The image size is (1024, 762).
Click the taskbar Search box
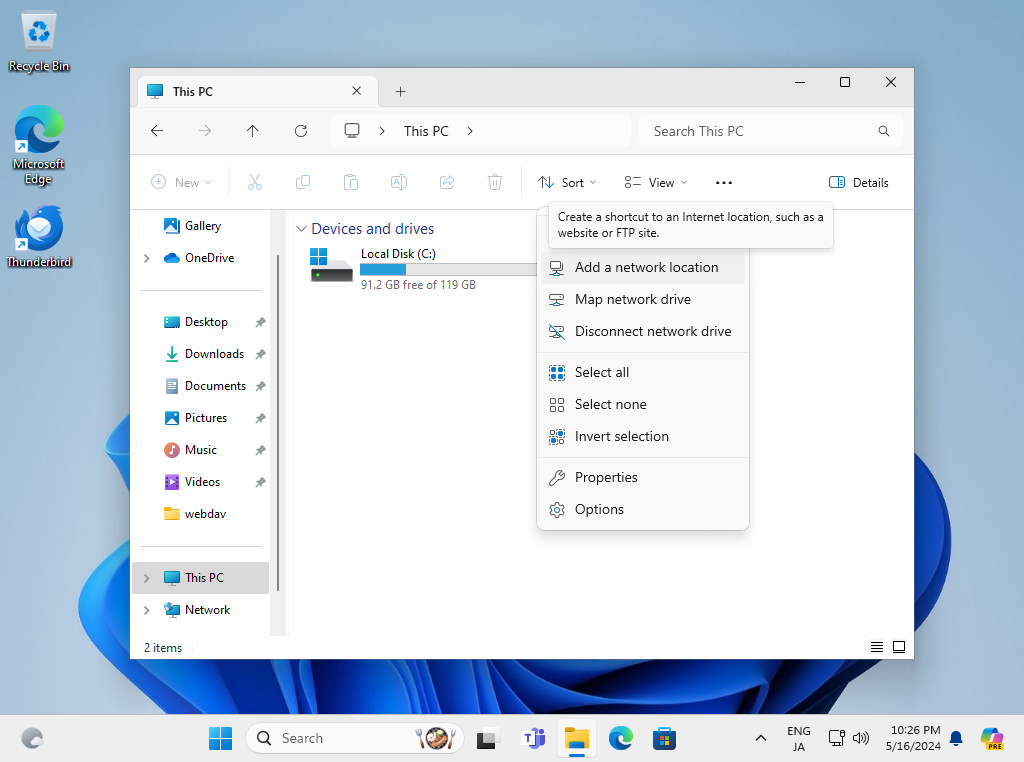(355, 738)
